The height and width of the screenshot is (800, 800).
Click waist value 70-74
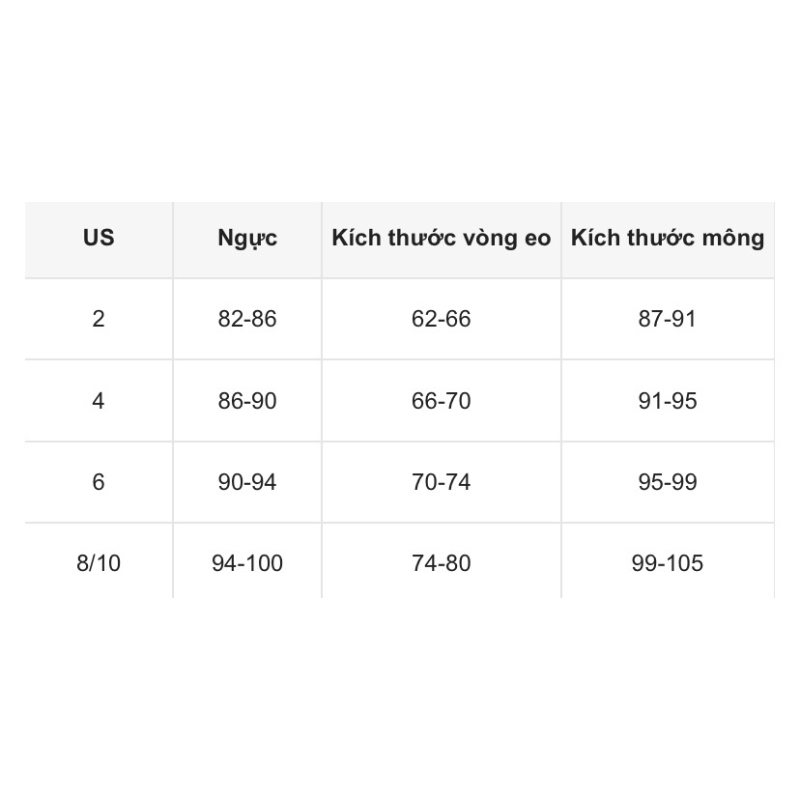[441, 482]
